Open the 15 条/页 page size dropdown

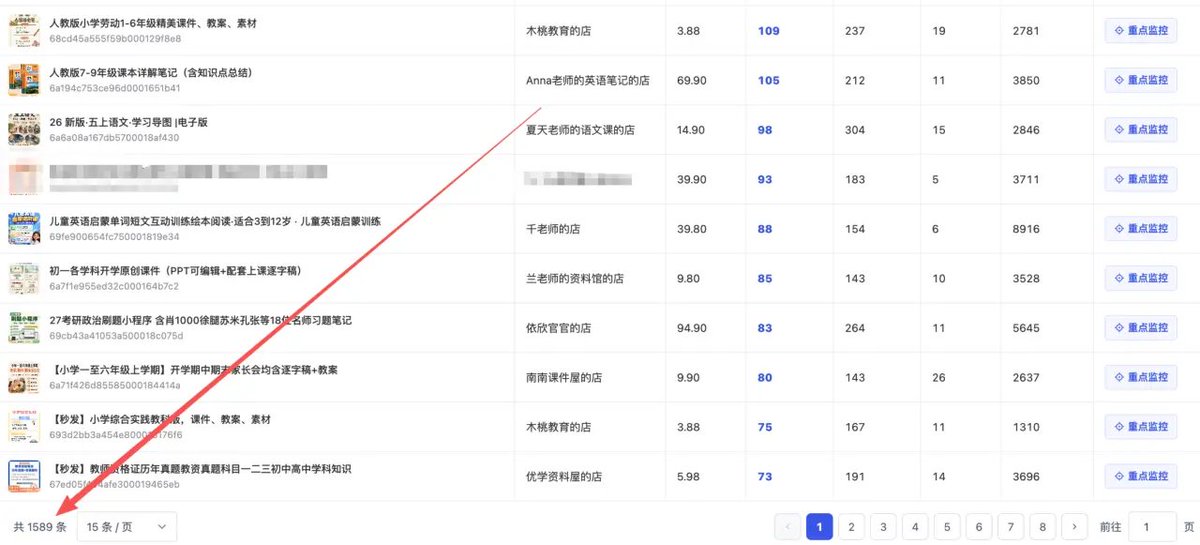pos(127,527)
